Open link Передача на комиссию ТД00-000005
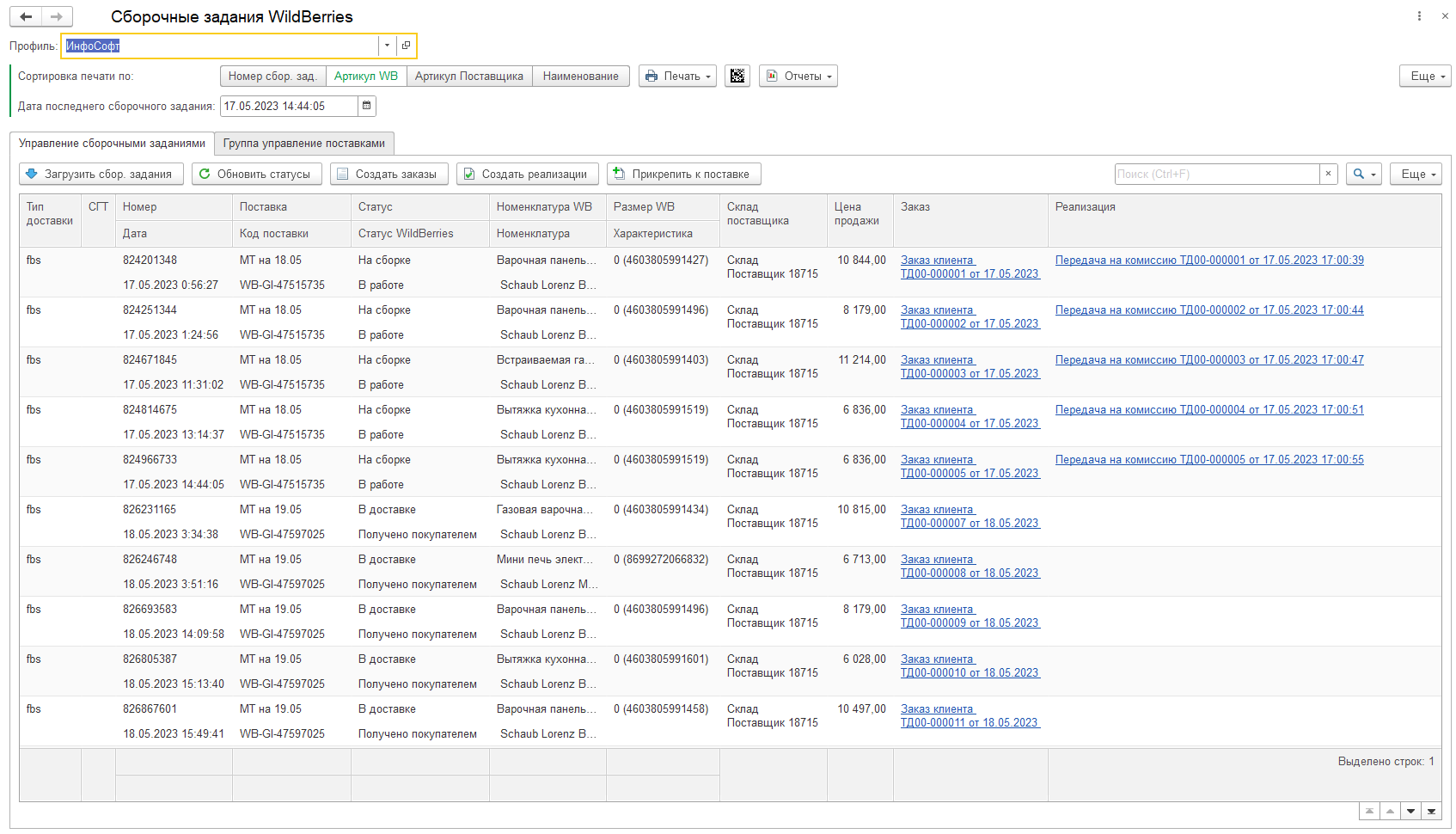This screenshot has height=834, width=1456. [x=1209, y=460]
